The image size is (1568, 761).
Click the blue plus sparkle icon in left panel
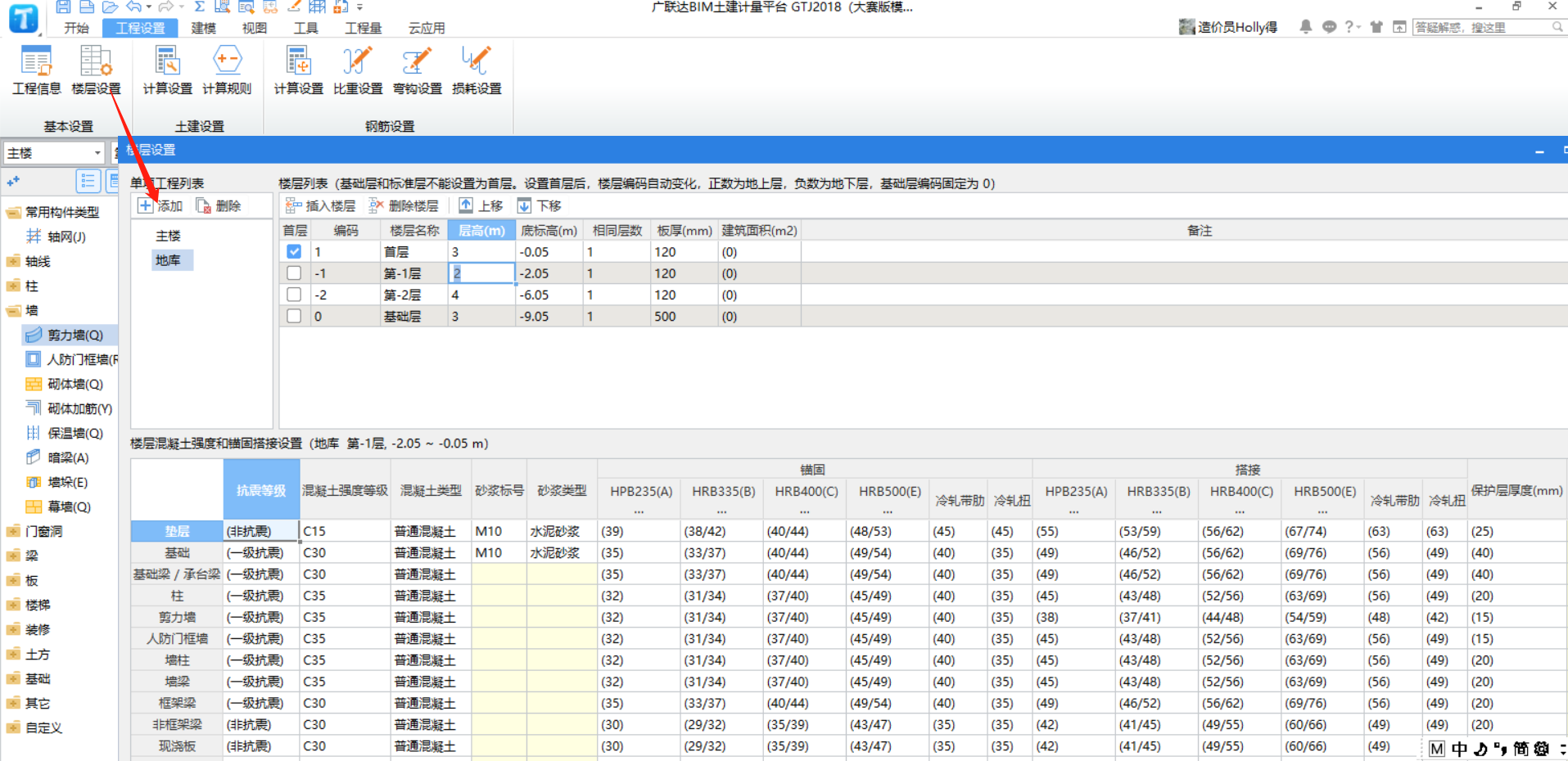[13, 181]
